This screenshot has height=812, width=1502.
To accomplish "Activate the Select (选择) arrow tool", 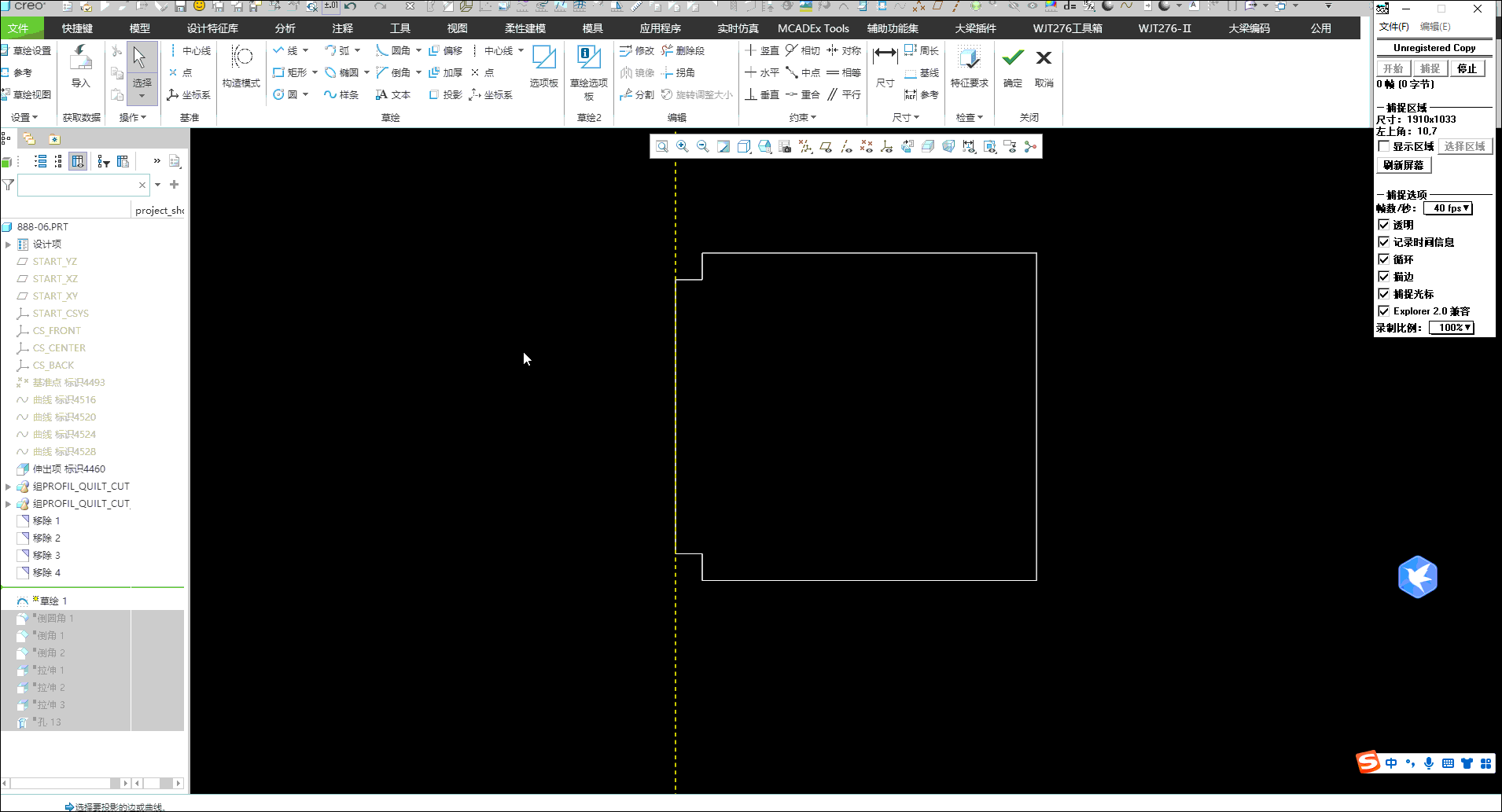I will [x=142, y=65].
